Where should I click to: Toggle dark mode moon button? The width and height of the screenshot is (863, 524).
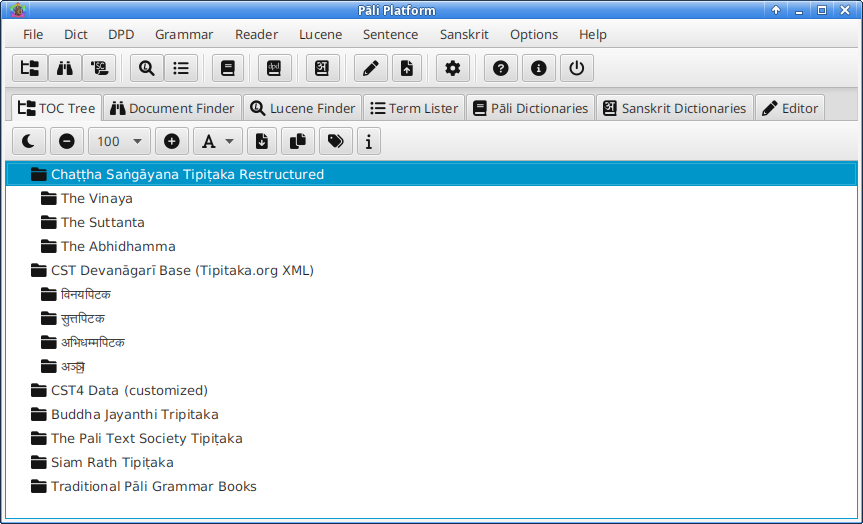click(x=29, y=141)
